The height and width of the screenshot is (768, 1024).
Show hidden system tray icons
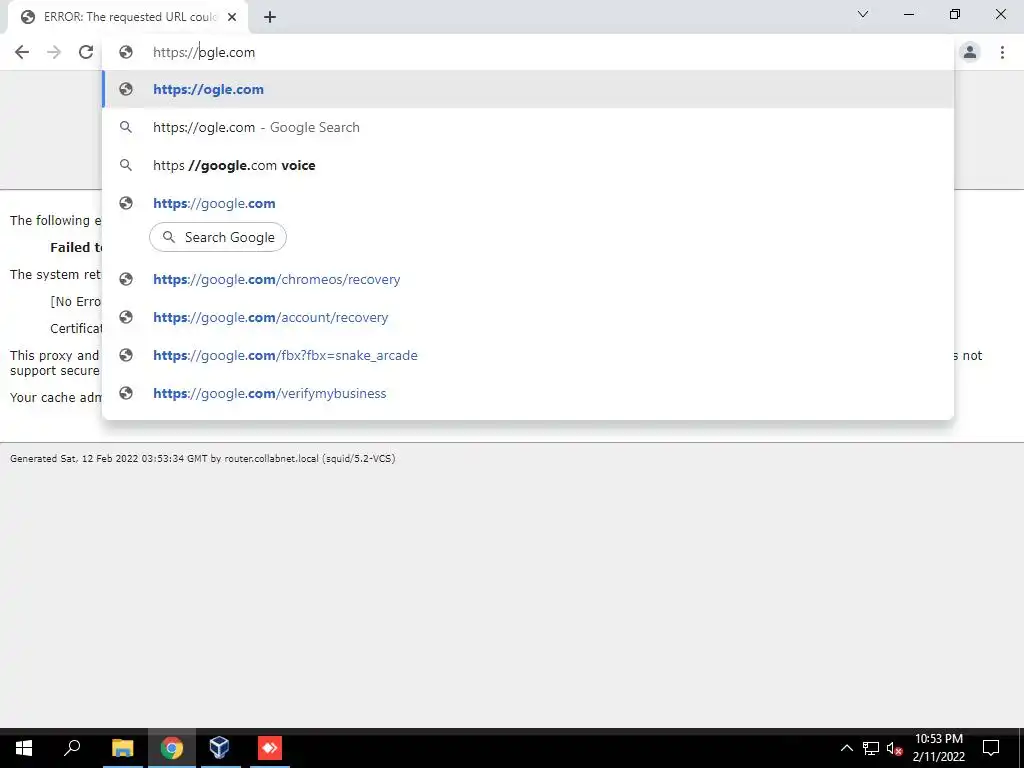click(846, 748)
